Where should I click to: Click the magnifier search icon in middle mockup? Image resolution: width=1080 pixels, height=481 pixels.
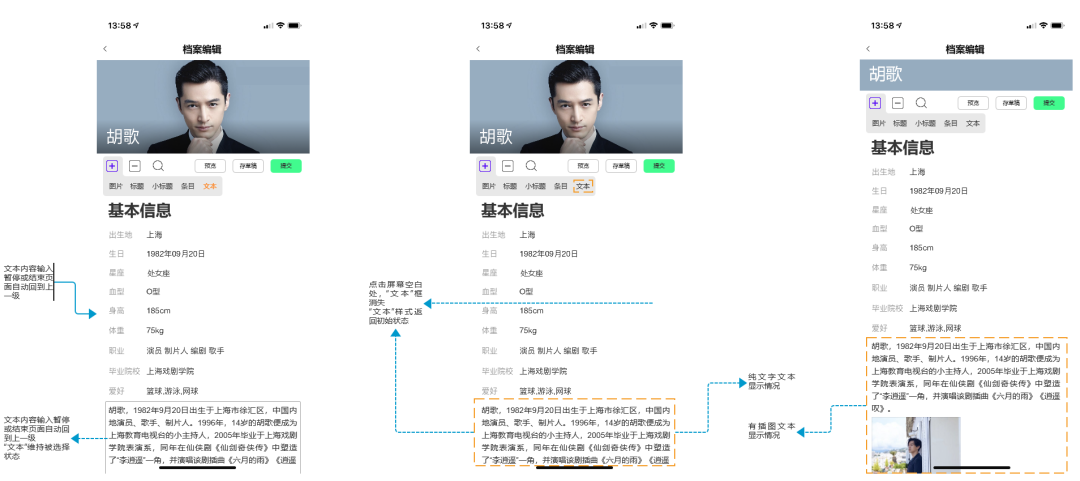pyautogui.click(x=531, y=166)
